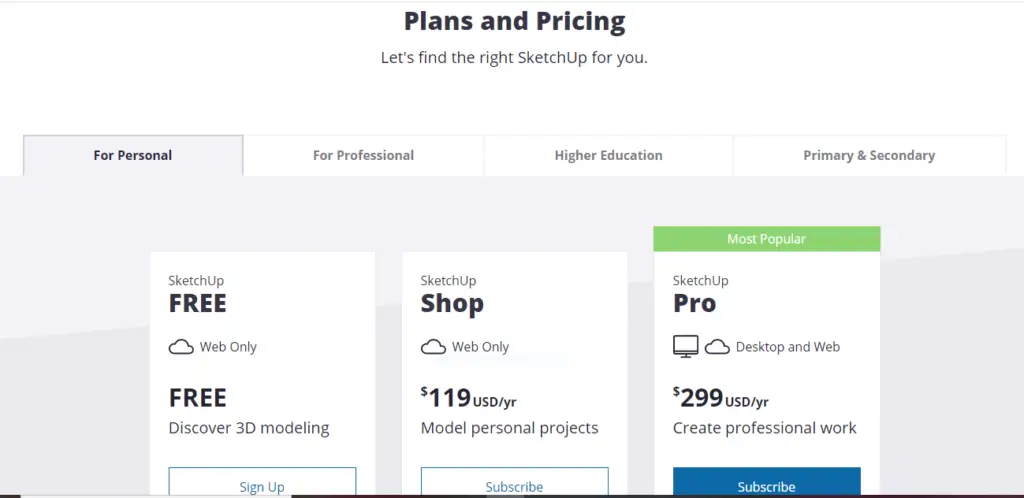Subscribe to the SketchUp Pro plan
1024x498 pixels.
click(x=767, y=482)
